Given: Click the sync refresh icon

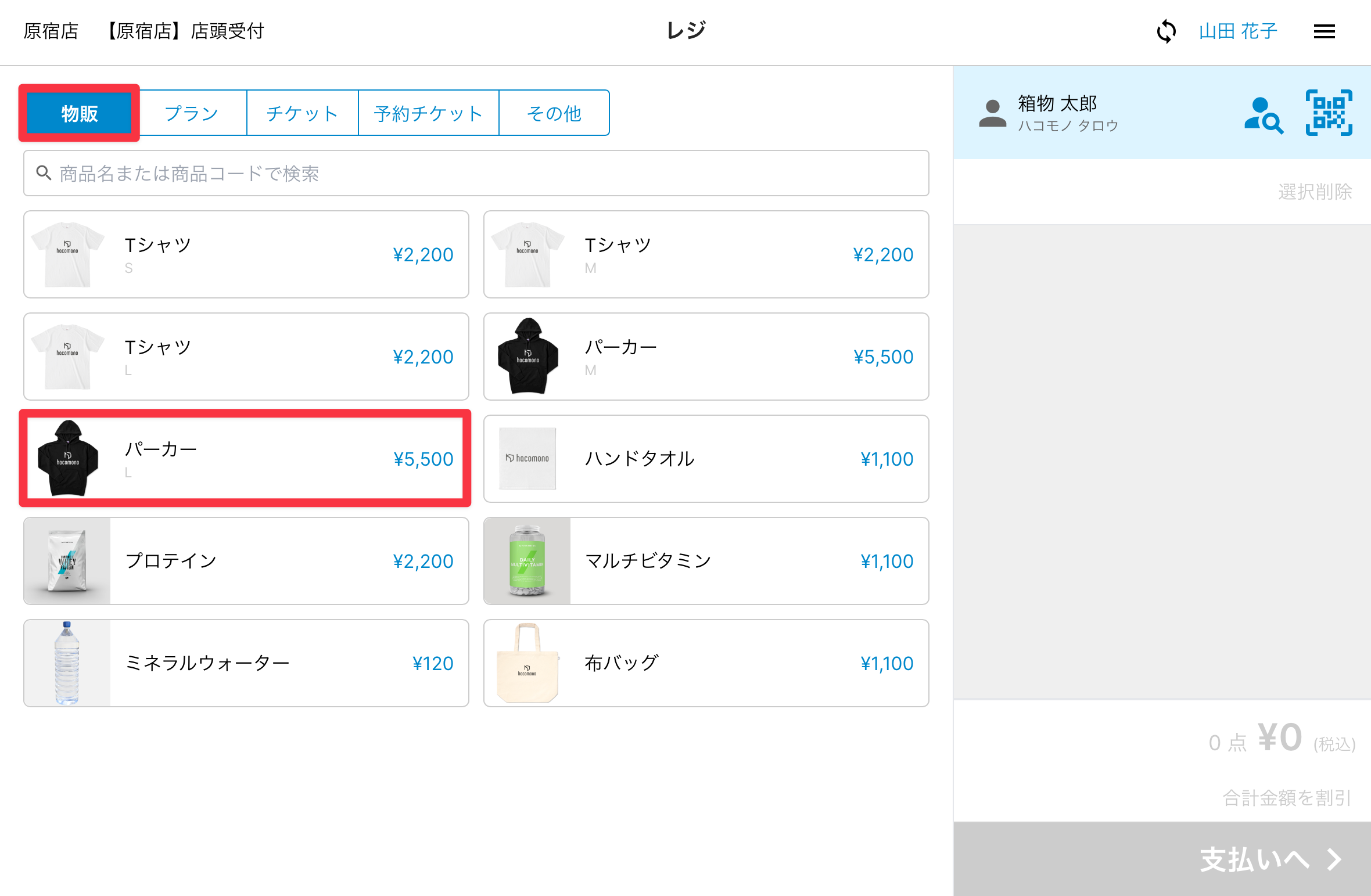Looking at the screenshot, I should (x=1166, y=31).
